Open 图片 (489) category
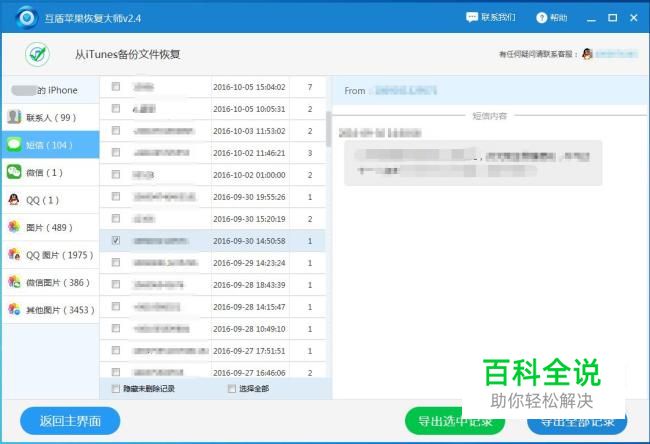 [x=51, y=227]
